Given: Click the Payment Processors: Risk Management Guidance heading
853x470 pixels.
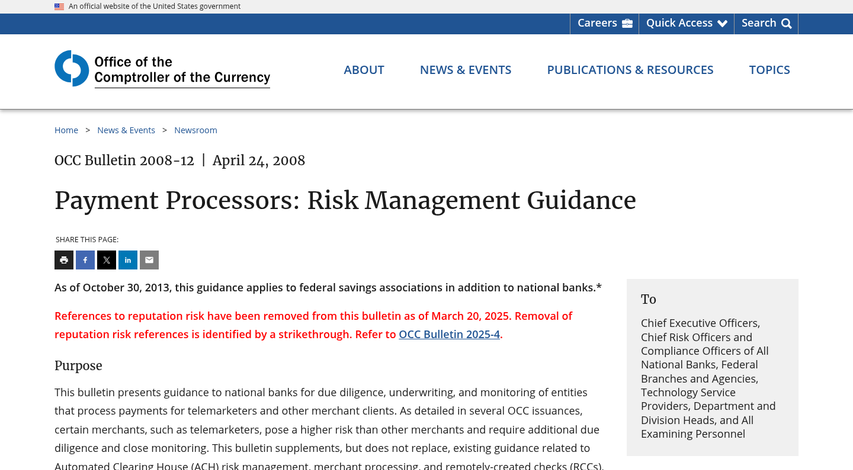Looking at the screenshot, I should pyautogui.click(x=345, y=201).
